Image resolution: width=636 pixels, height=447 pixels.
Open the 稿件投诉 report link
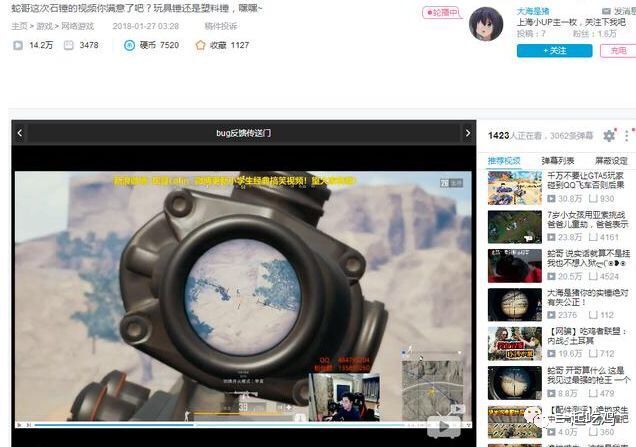[221, 26]
